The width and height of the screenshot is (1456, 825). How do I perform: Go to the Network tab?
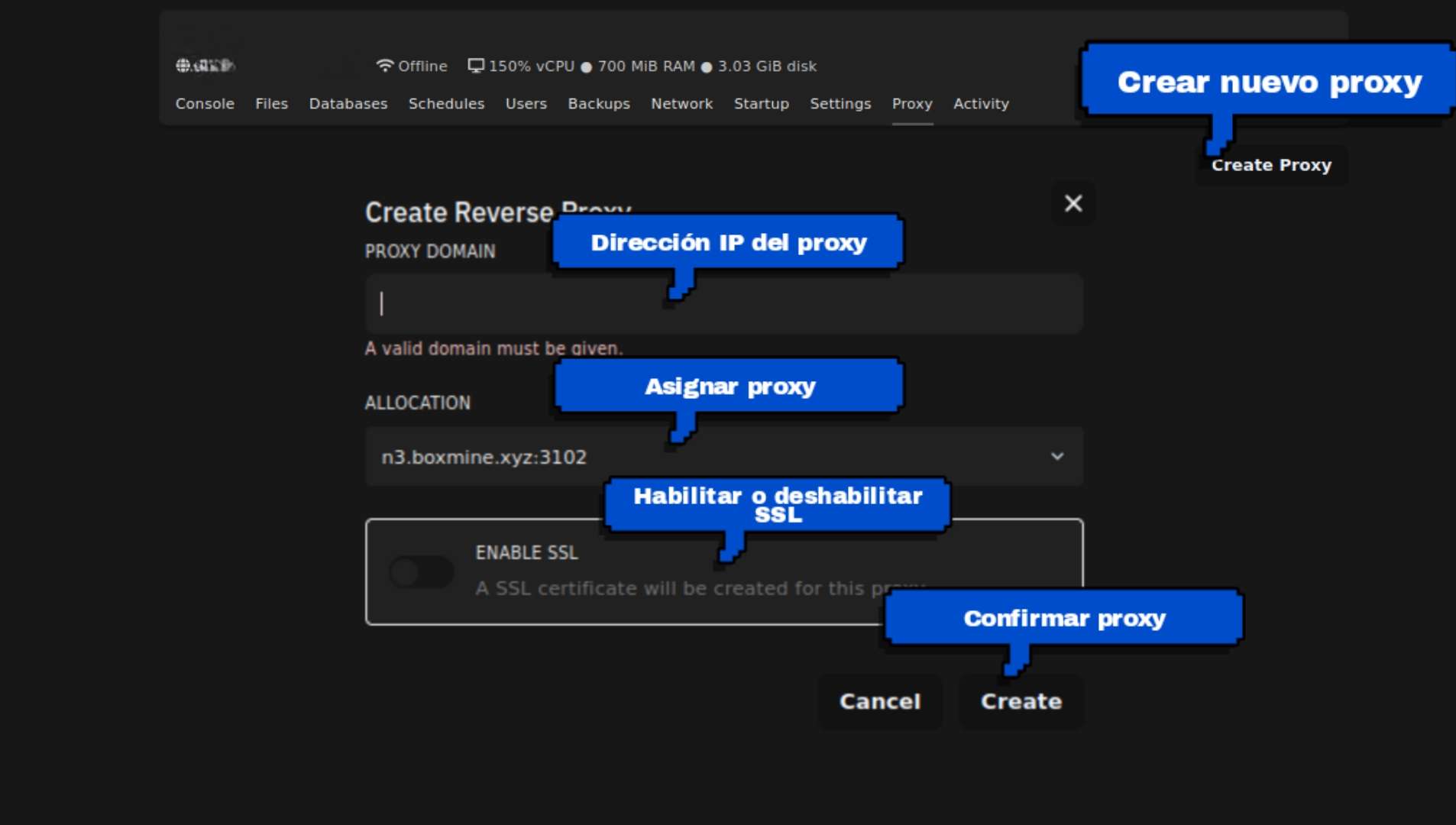click(x=681, y=104)
